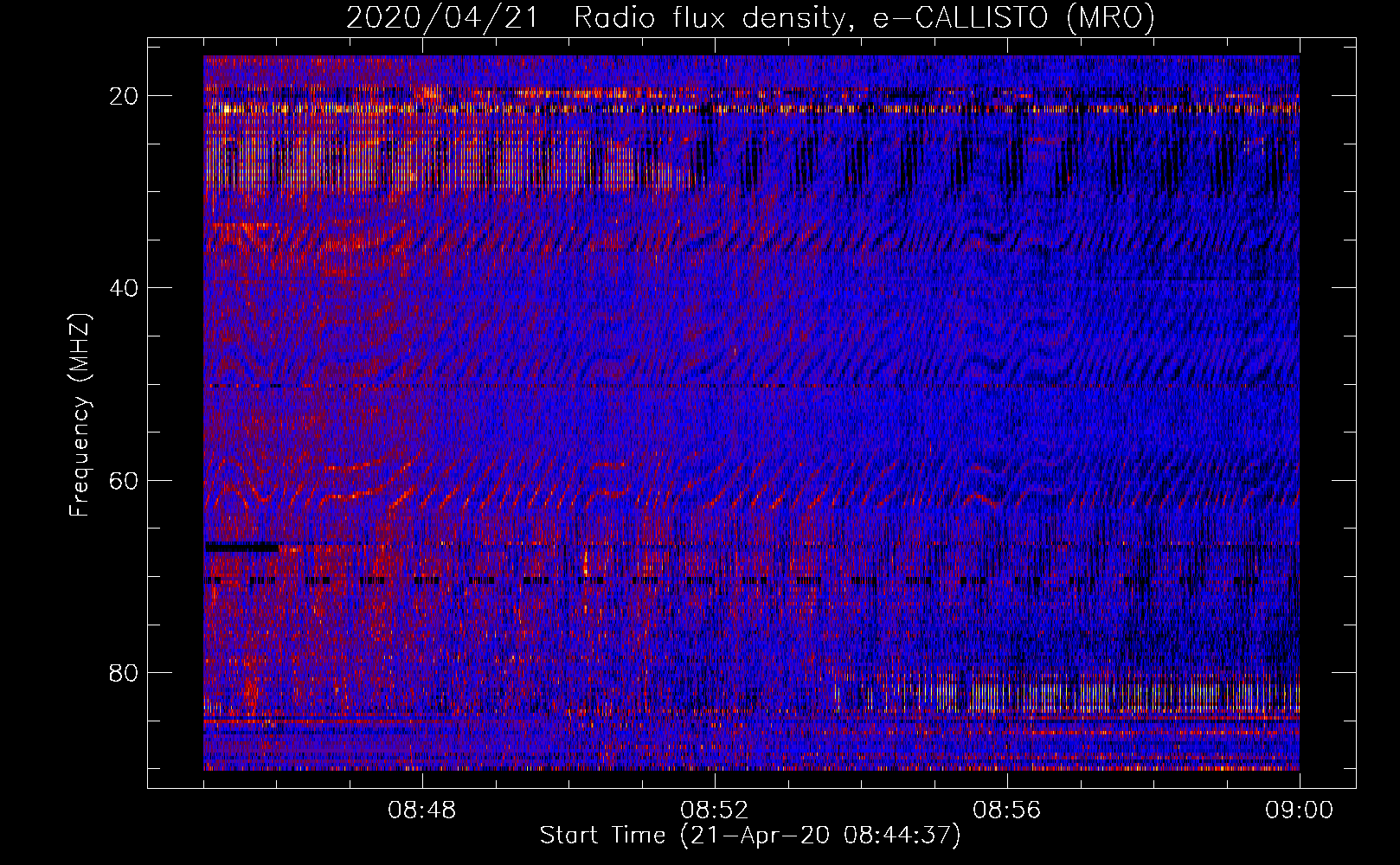The height and width of the screenshot is (865, 1400).
Task: Click the 08:56 time tick label
Action: tap(1007, 811)
